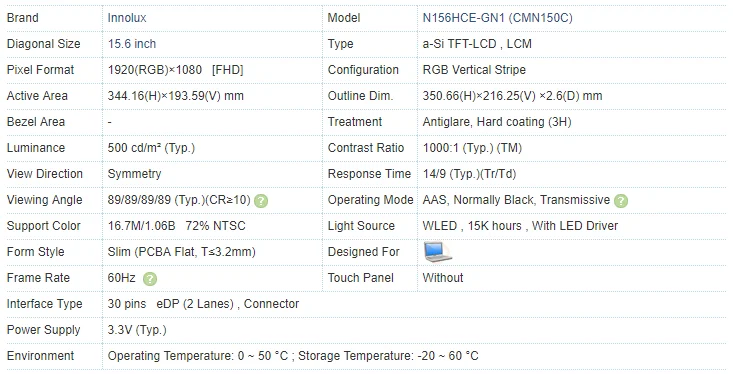
Task: Select the Touch Panel Without value
Action: point(443,278)
